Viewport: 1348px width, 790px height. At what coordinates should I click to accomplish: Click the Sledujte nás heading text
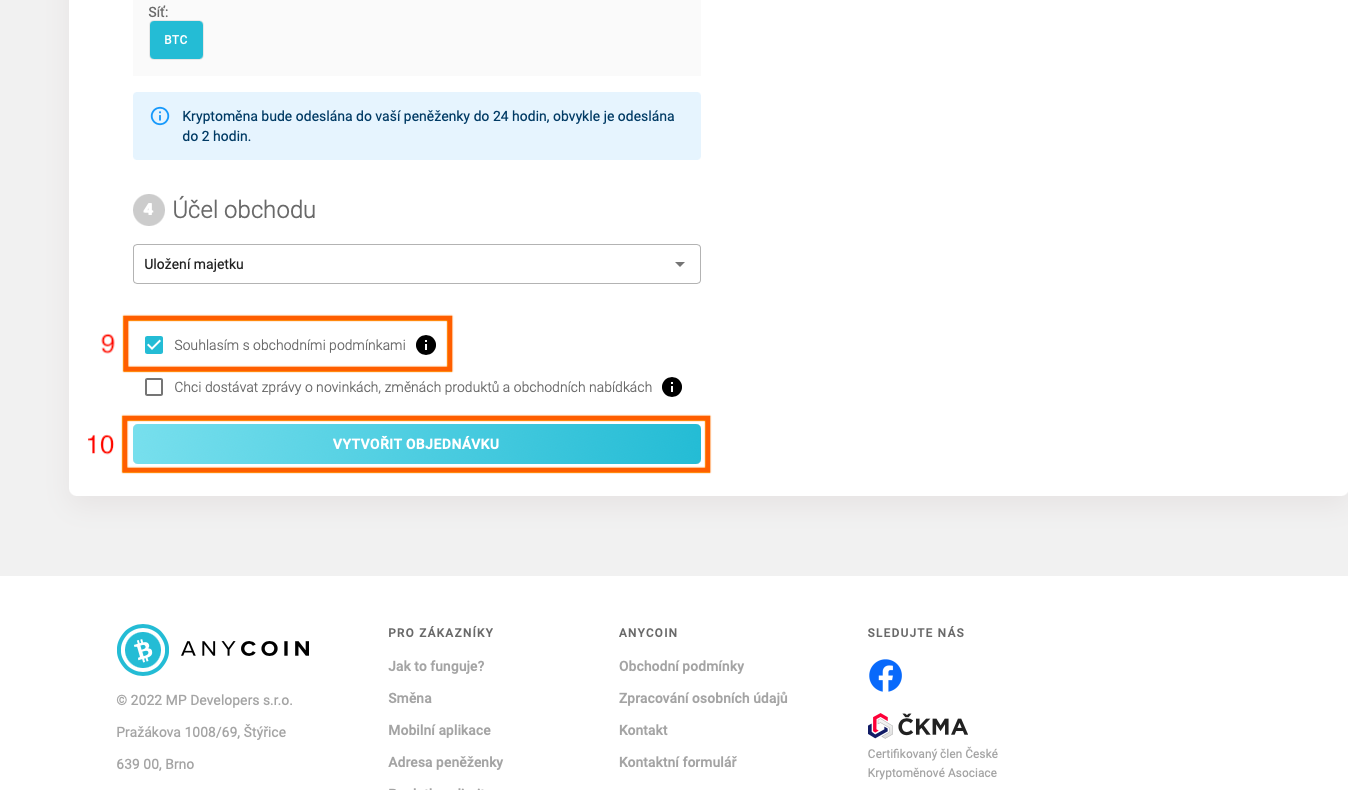916,633
